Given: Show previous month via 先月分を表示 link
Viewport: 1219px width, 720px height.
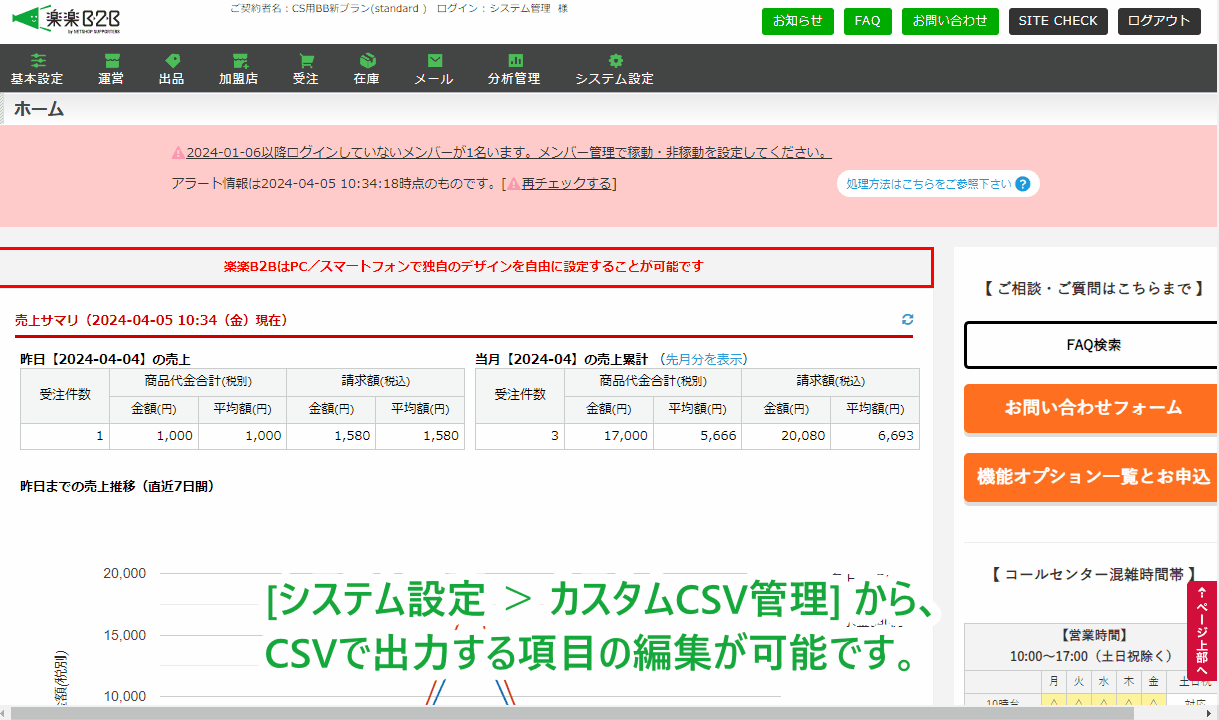Looking at the screenshot, I should click(x=704, y=359).
